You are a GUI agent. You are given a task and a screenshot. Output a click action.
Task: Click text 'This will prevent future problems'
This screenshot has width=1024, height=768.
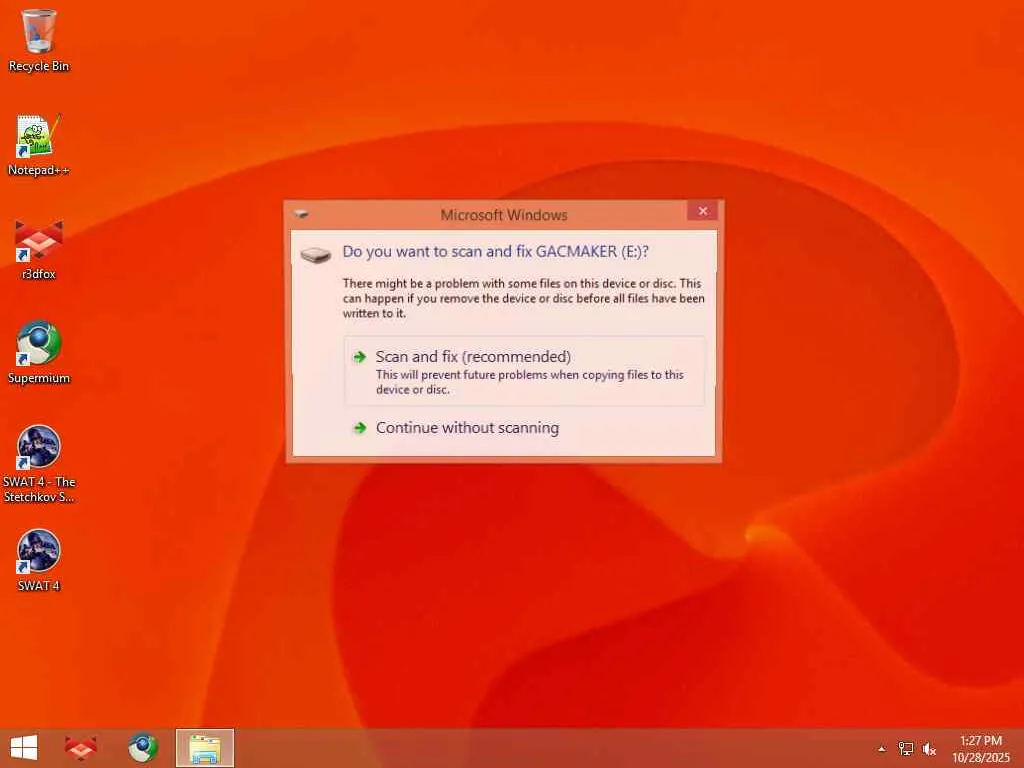530,382
